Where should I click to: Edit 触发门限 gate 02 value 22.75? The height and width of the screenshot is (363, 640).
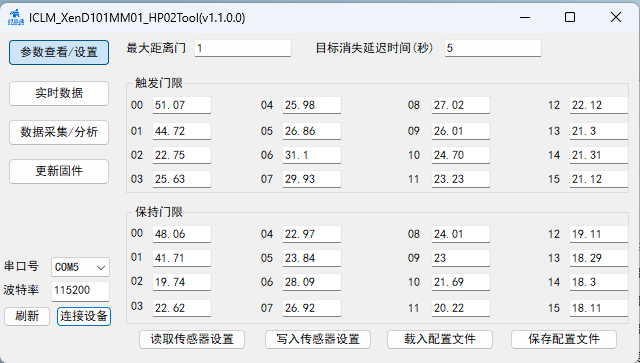point(182,155)
